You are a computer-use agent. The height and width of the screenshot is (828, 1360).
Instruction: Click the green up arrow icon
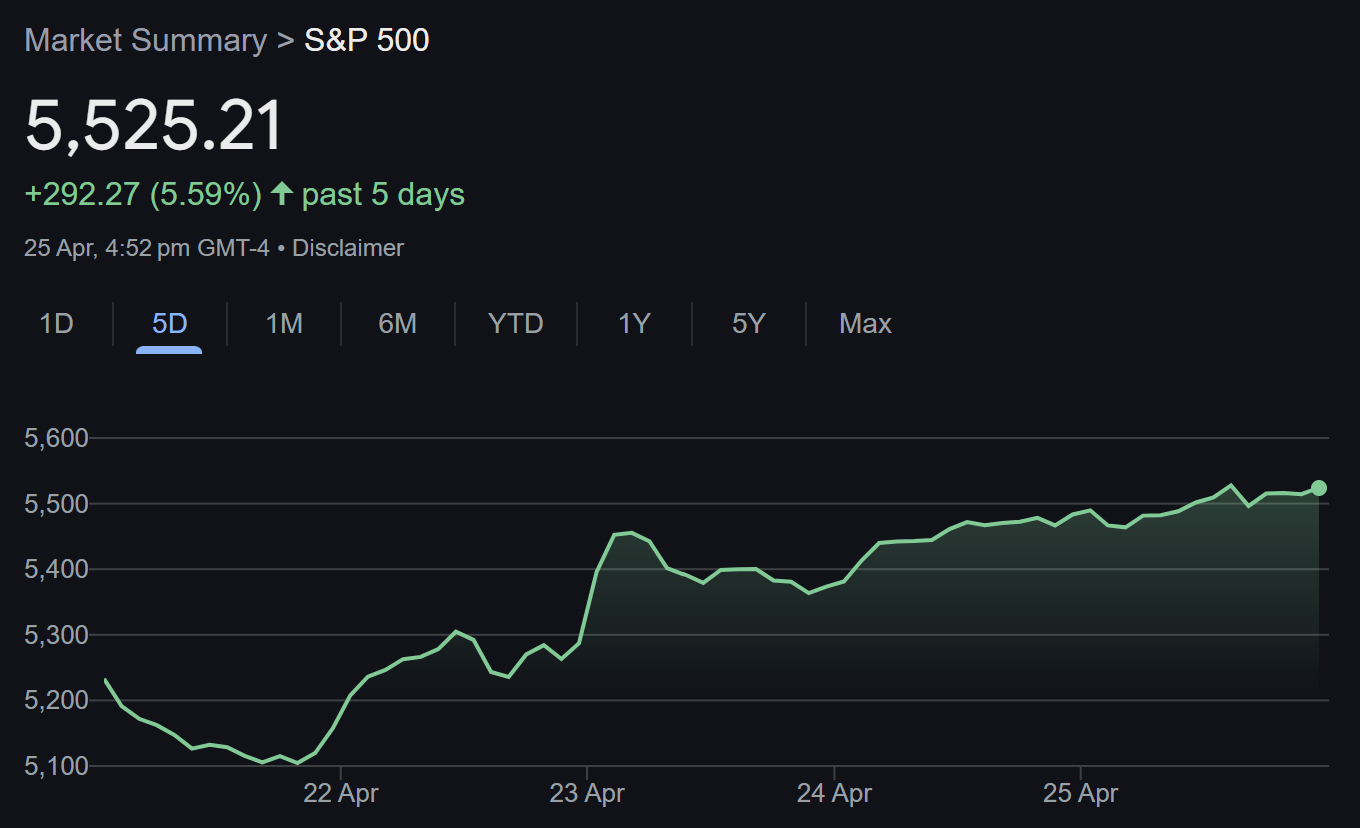[282, 193]
